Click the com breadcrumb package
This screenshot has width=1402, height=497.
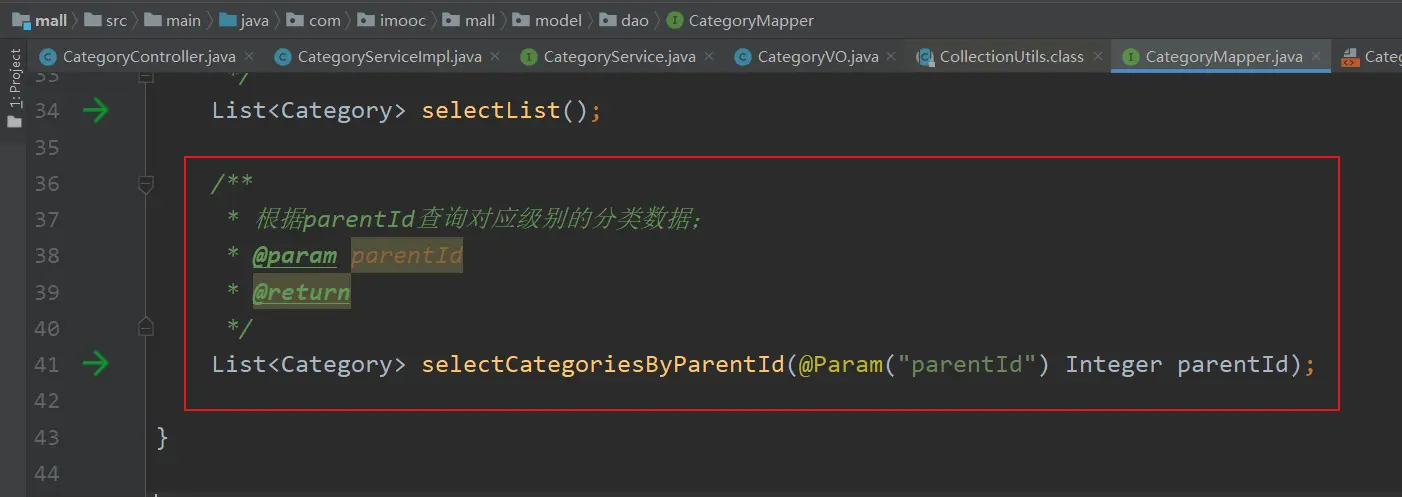pyautogui.click(x=314, y=20)
